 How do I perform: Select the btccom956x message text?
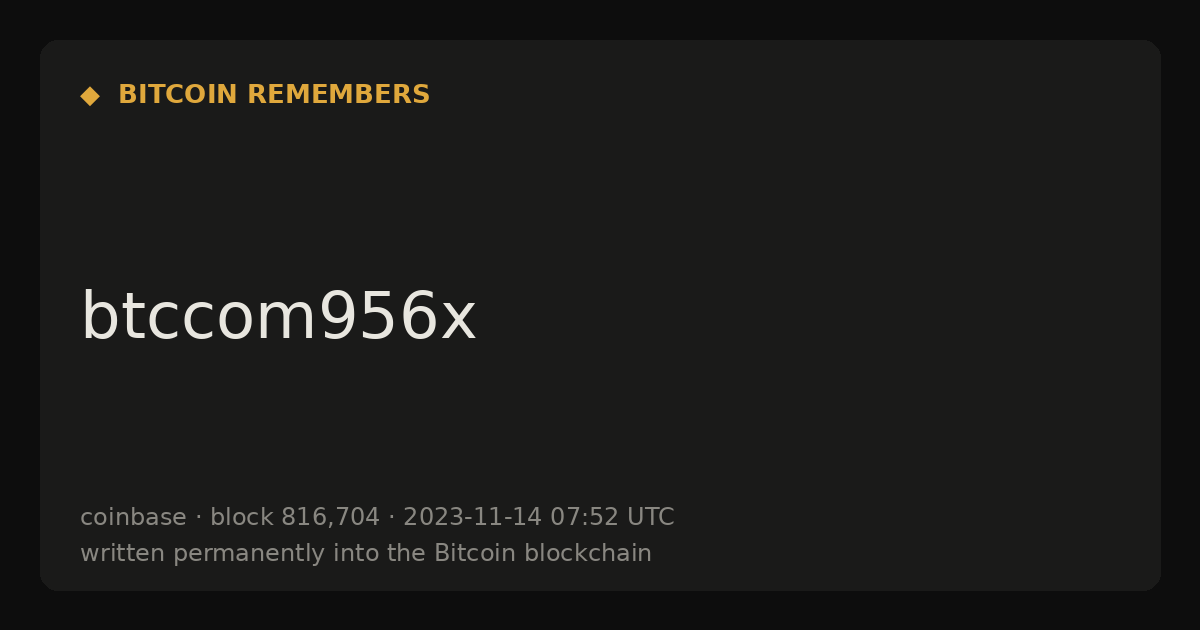tap(278, 318)
